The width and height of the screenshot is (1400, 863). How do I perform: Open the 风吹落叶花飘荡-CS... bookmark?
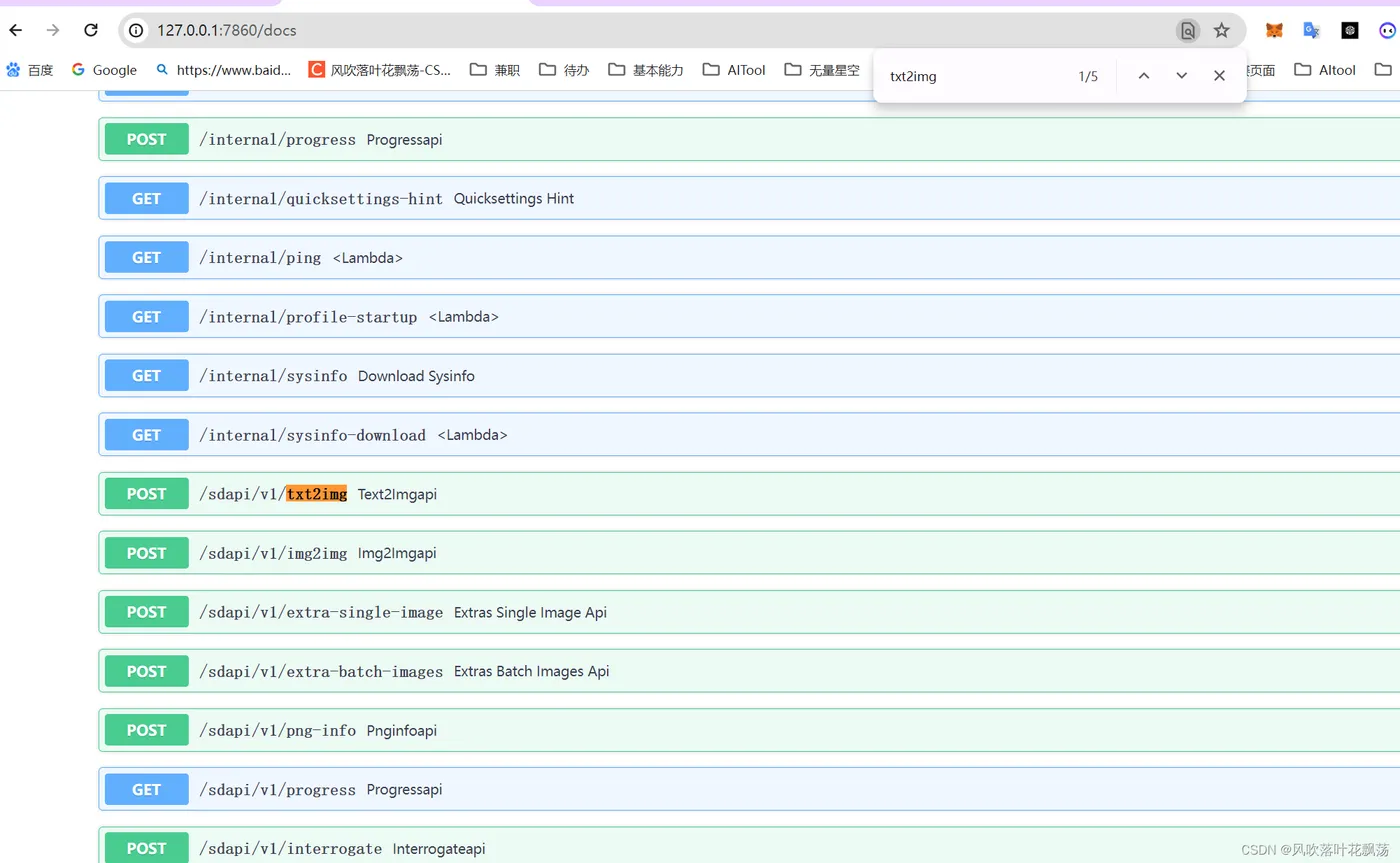pos(380,70)
